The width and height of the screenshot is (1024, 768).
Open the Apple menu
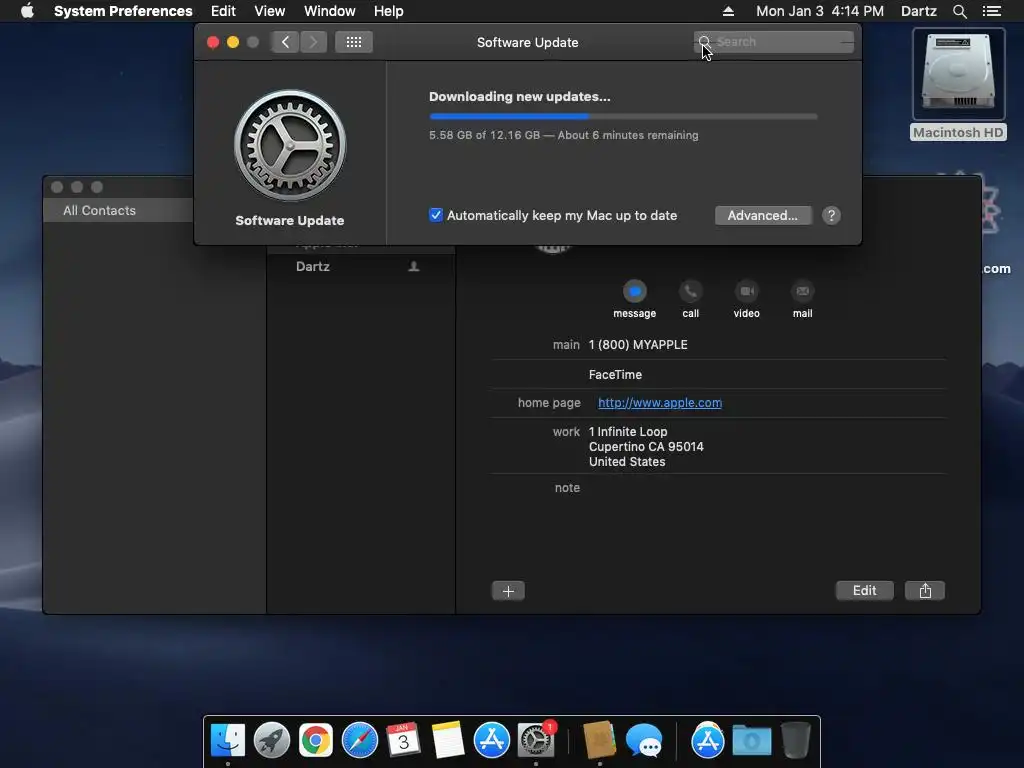click(x=27, y=11)
